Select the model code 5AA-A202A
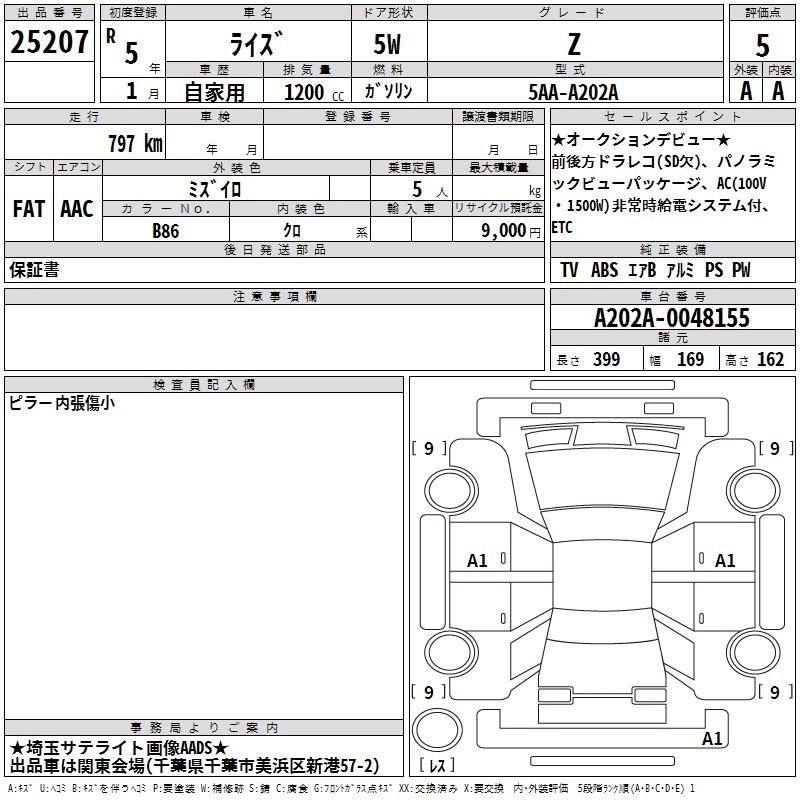Viewport: 800px width, 800px height. pyautogui.click(x=573, y=91)
